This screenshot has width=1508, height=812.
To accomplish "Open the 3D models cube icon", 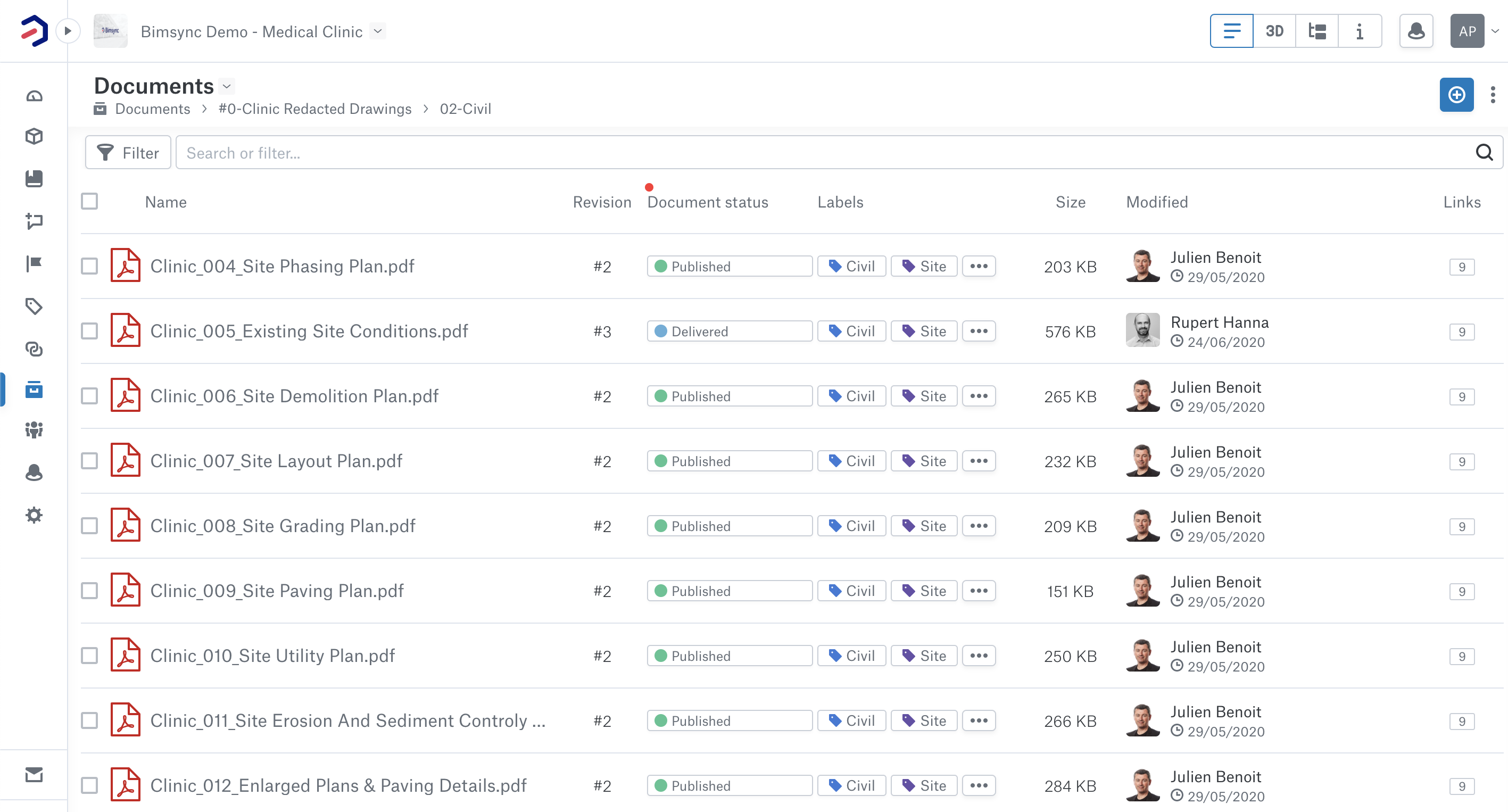I will click(x=34, y=136).
